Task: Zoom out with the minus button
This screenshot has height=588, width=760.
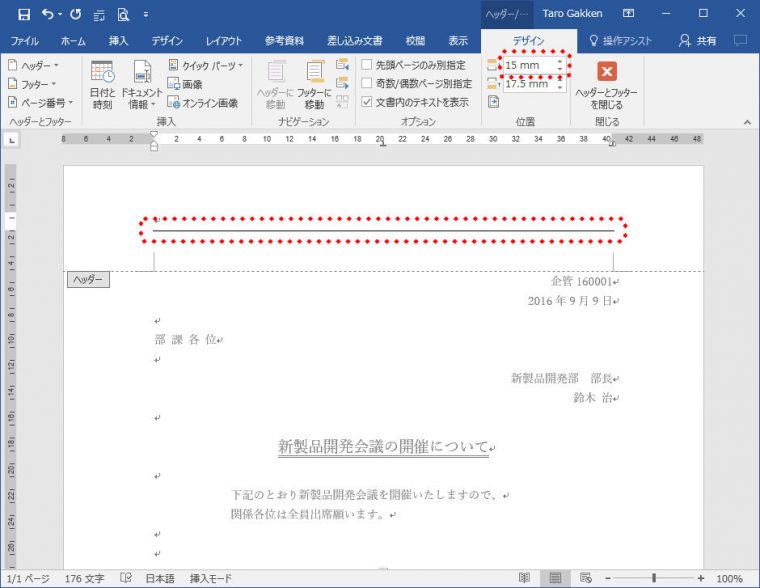Action: [608, 578]
